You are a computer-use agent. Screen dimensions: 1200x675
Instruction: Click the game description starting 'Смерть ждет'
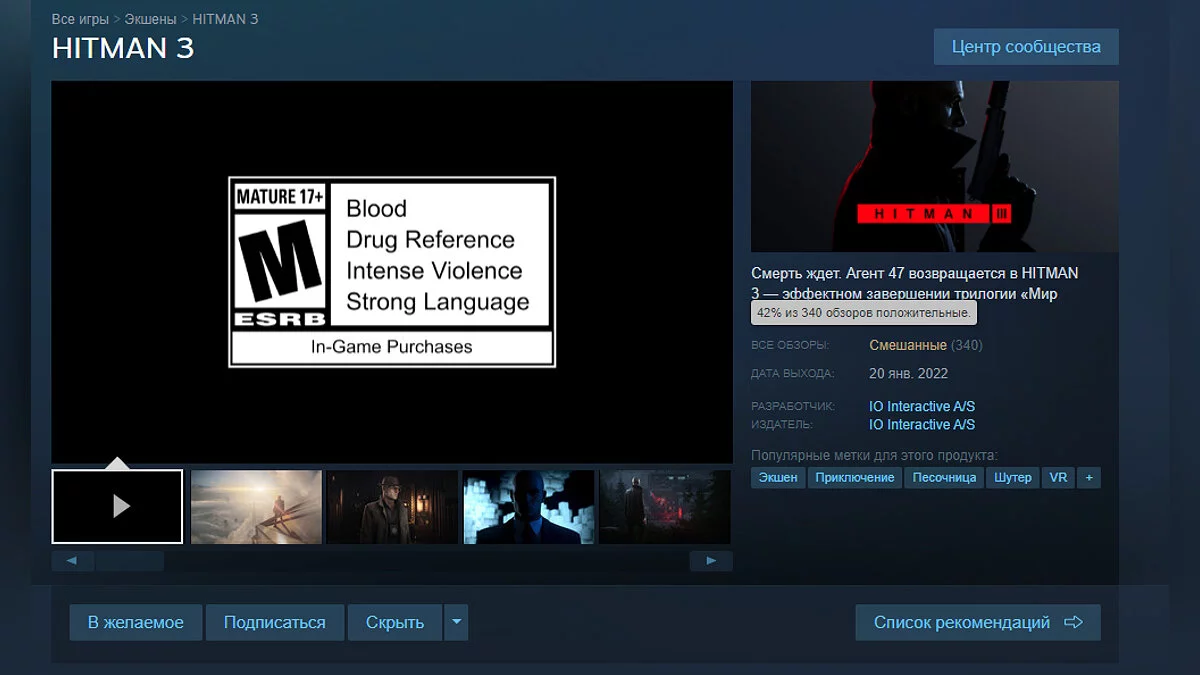[915, 283]
